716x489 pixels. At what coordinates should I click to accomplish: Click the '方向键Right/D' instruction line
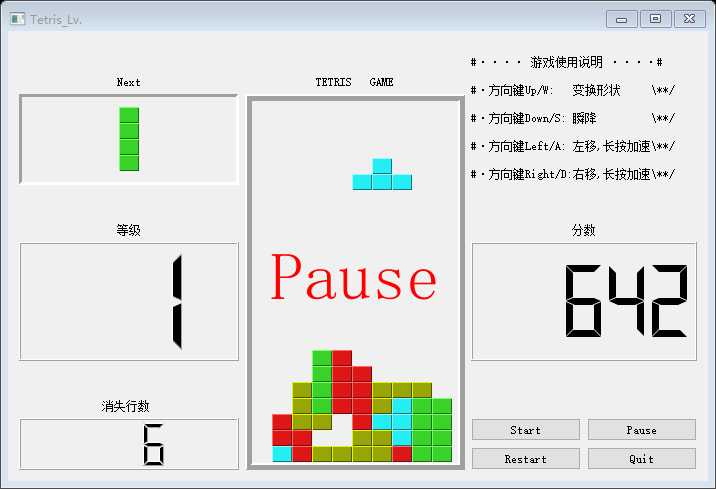(573, 174)
